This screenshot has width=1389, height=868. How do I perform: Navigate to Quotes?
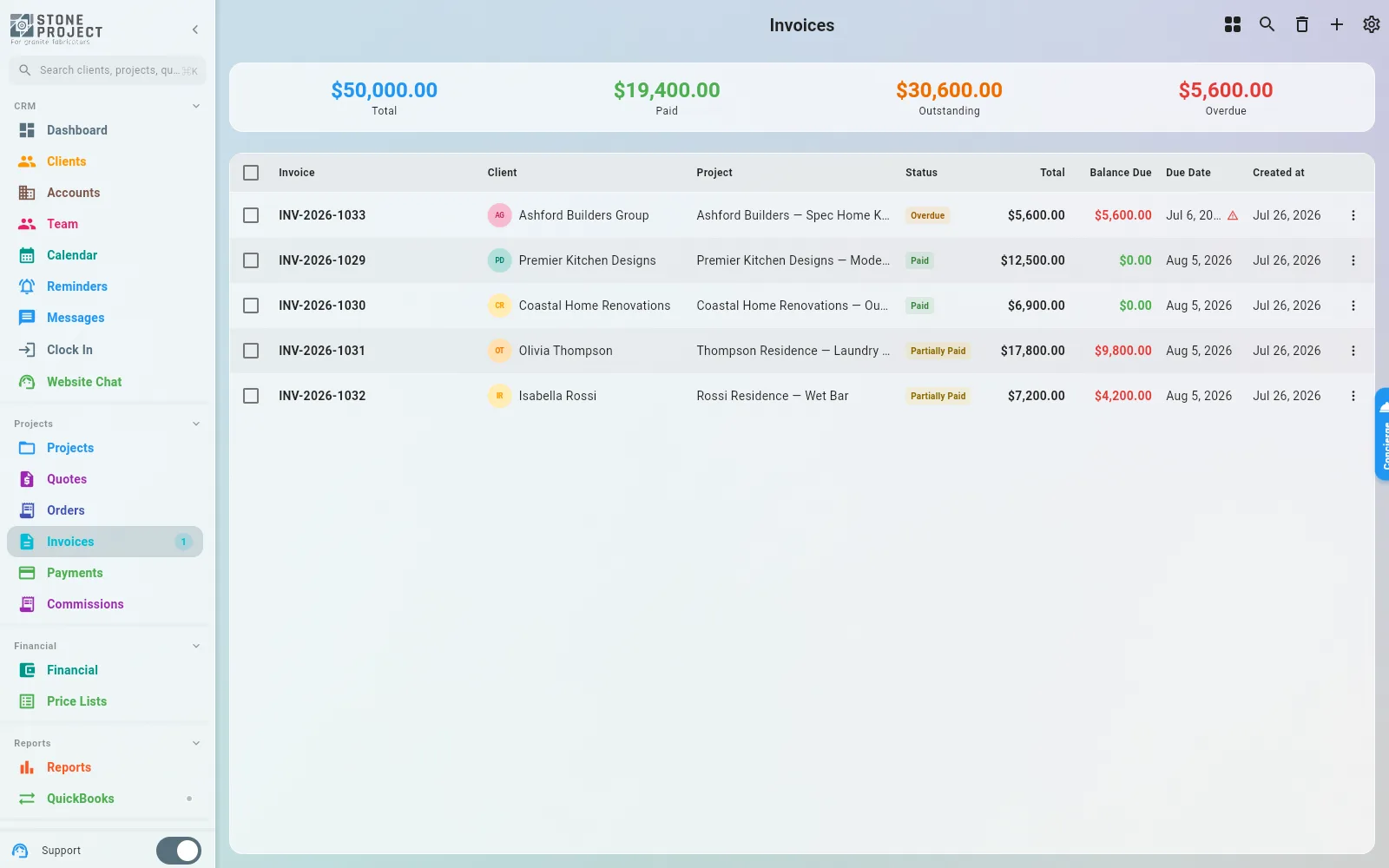(105, 479)
